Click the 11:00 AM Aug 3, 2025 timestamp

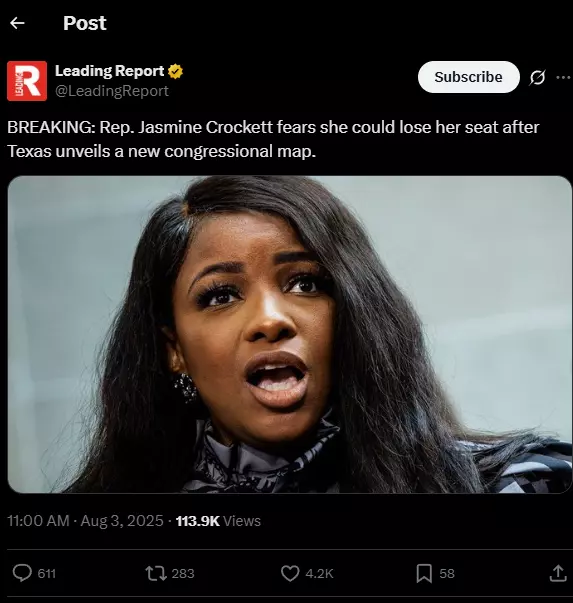85,521
